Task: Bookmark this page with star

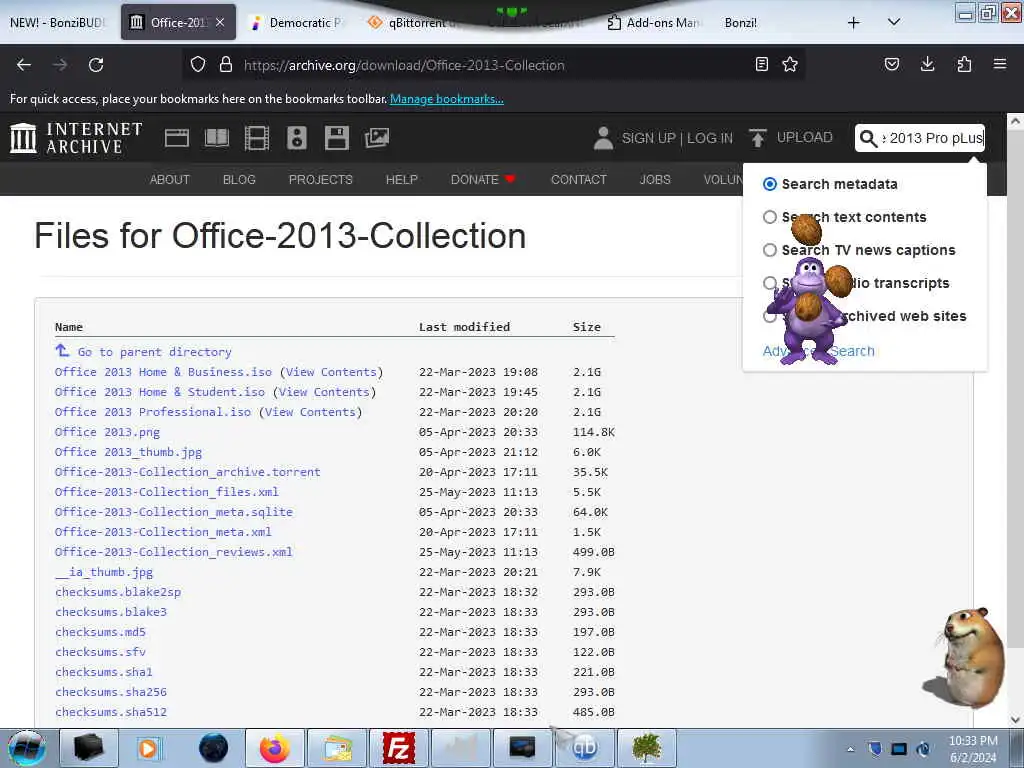Action: [x=790, y=65]
